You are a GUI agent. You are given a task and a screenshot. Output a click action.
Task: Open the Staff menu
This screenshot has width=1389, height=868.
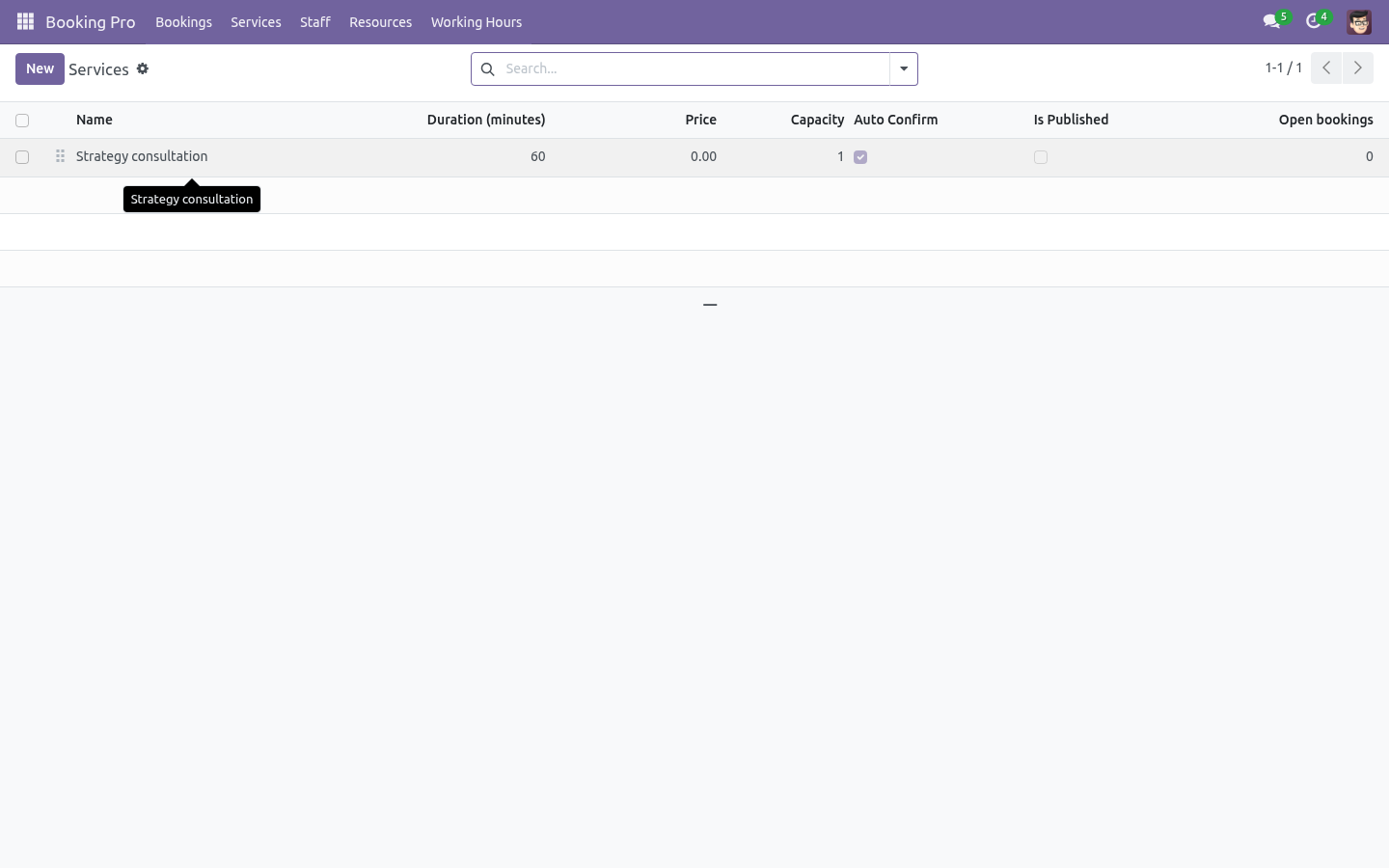(x=315, y=22)
